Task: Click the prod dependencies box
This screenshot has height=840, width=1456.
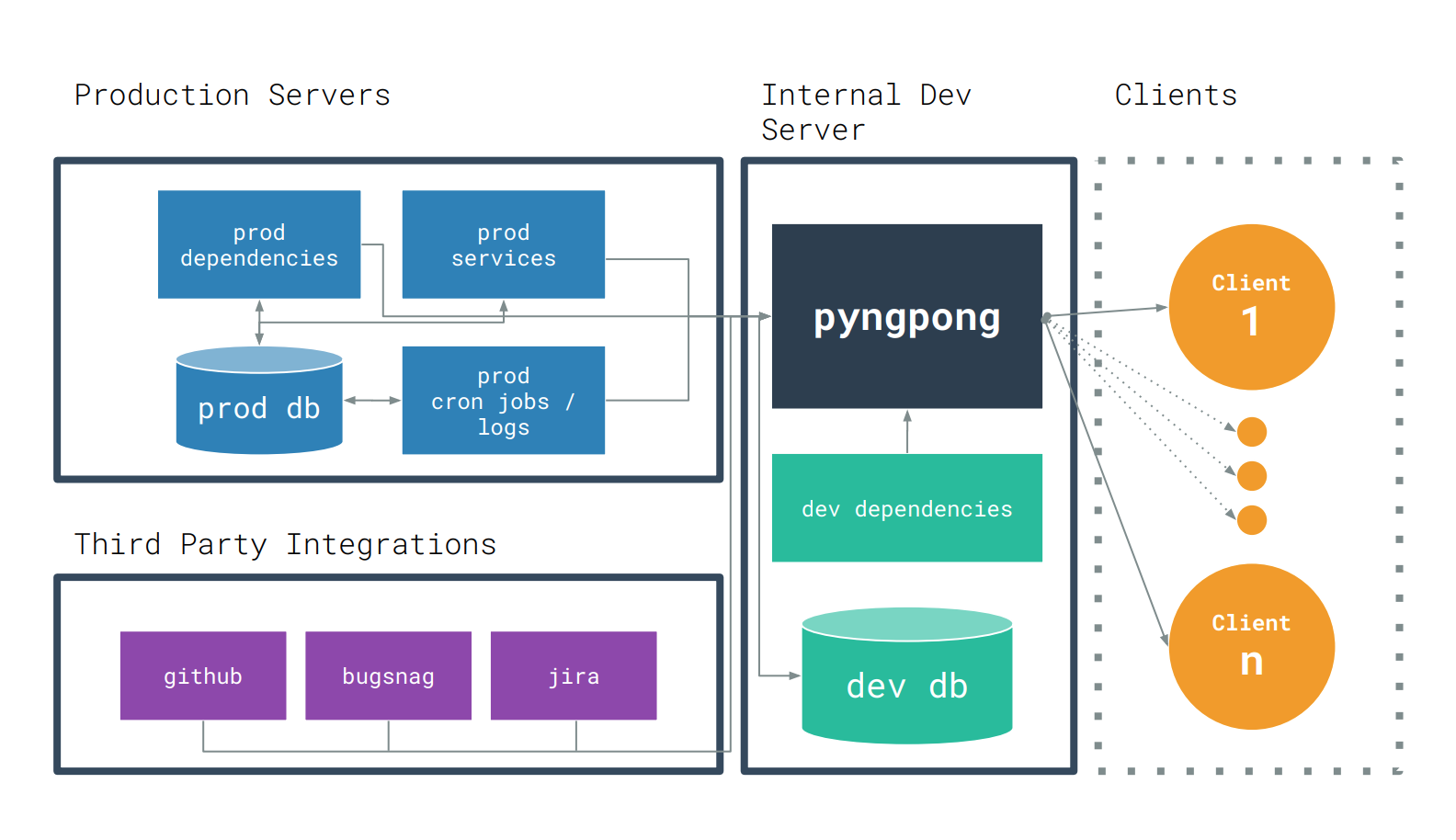Action: coord(259,244)
